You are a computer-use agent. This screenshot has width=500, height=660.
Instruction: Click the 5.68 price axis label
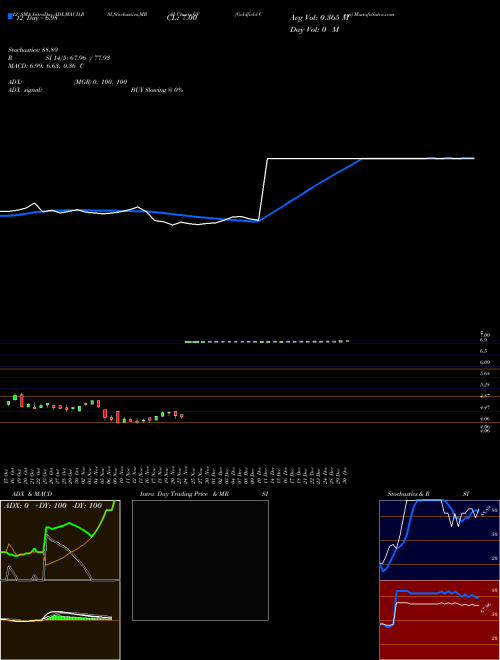tap(484, 373)
